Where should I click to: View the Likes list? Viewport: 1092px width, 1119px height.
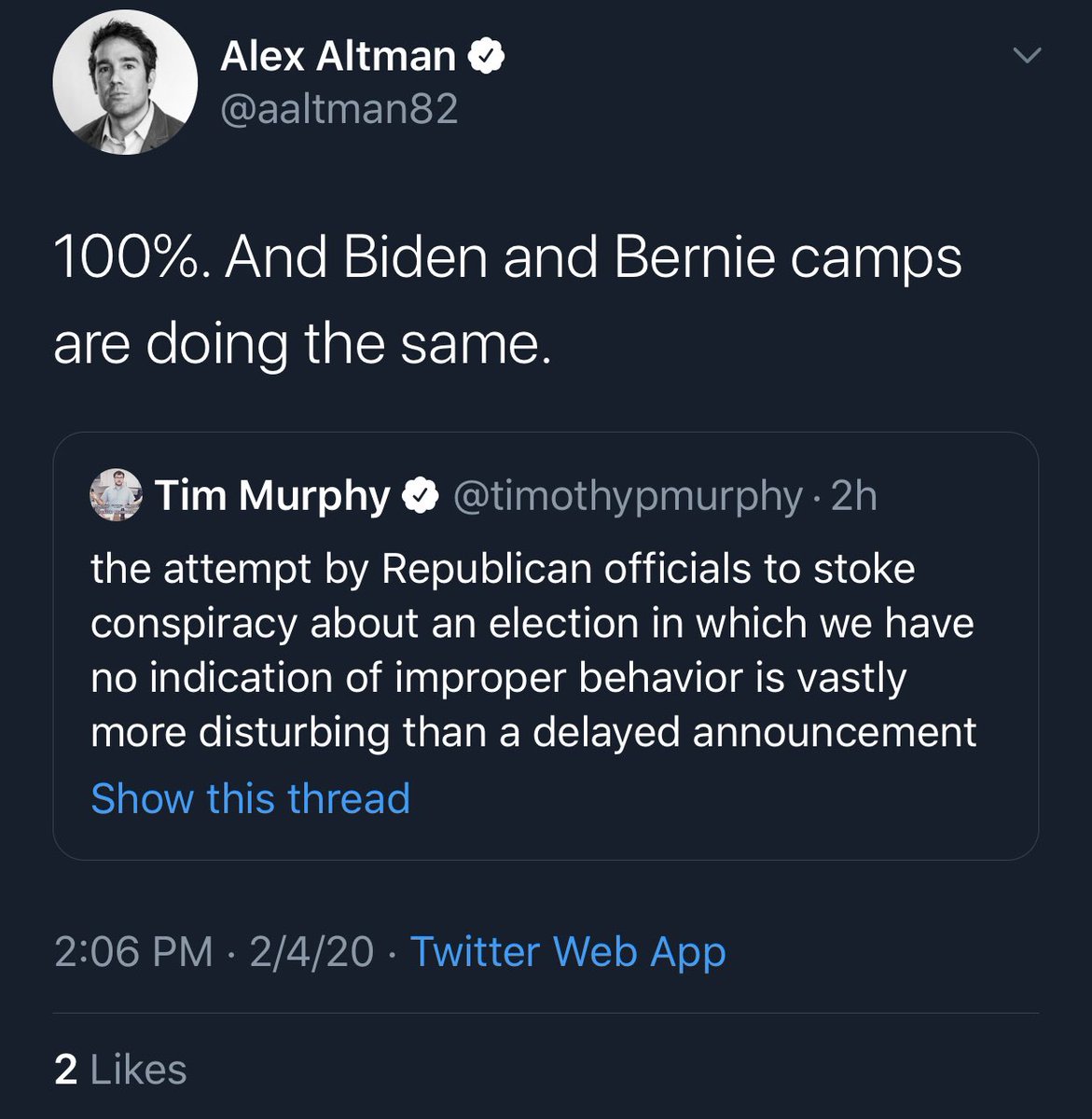click(x=139, y=1070)
